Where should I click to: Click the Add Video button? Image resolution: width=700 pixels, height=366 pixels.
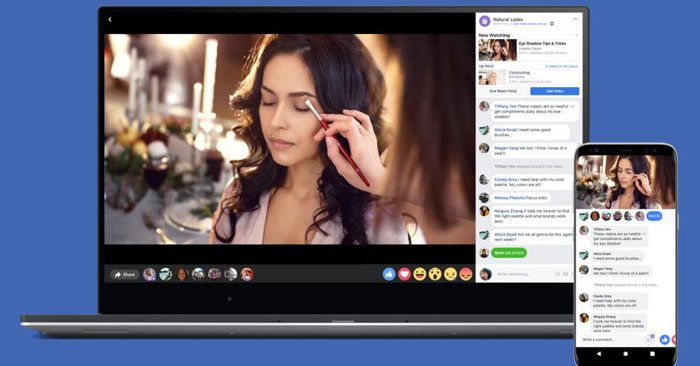click(x=554, y=91)
